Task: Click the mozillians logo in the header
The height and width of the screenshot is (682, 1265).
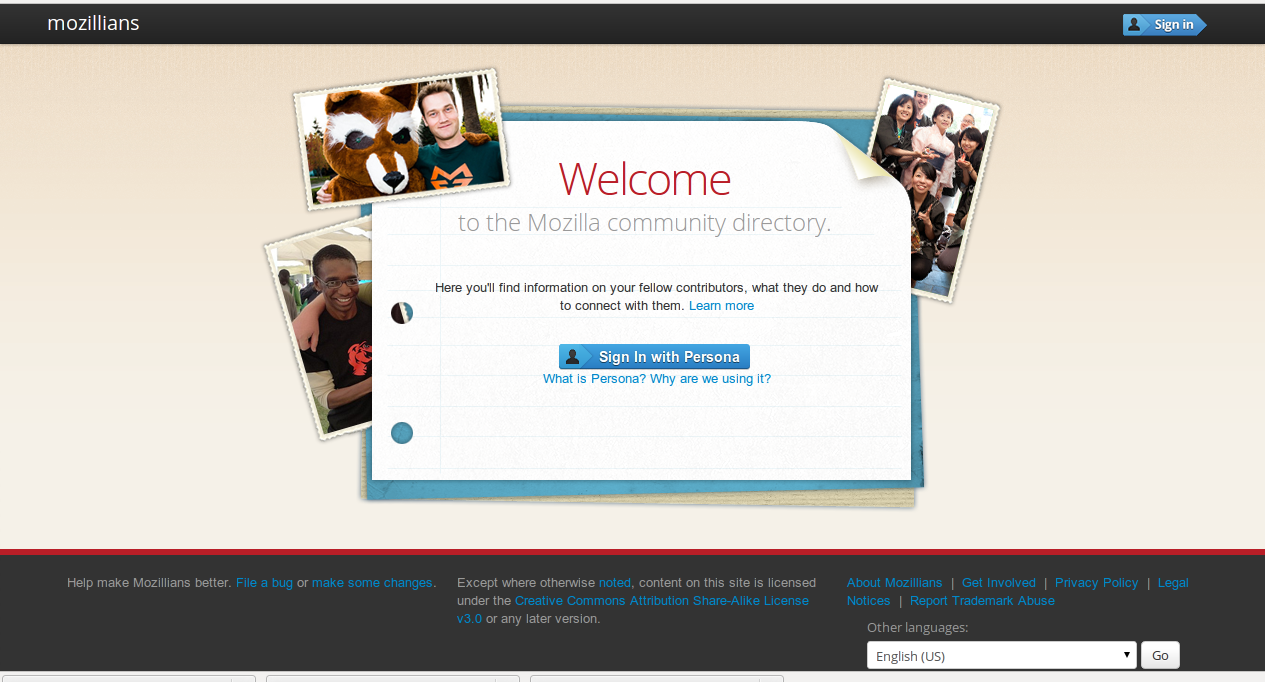Action: coord(93,23)
